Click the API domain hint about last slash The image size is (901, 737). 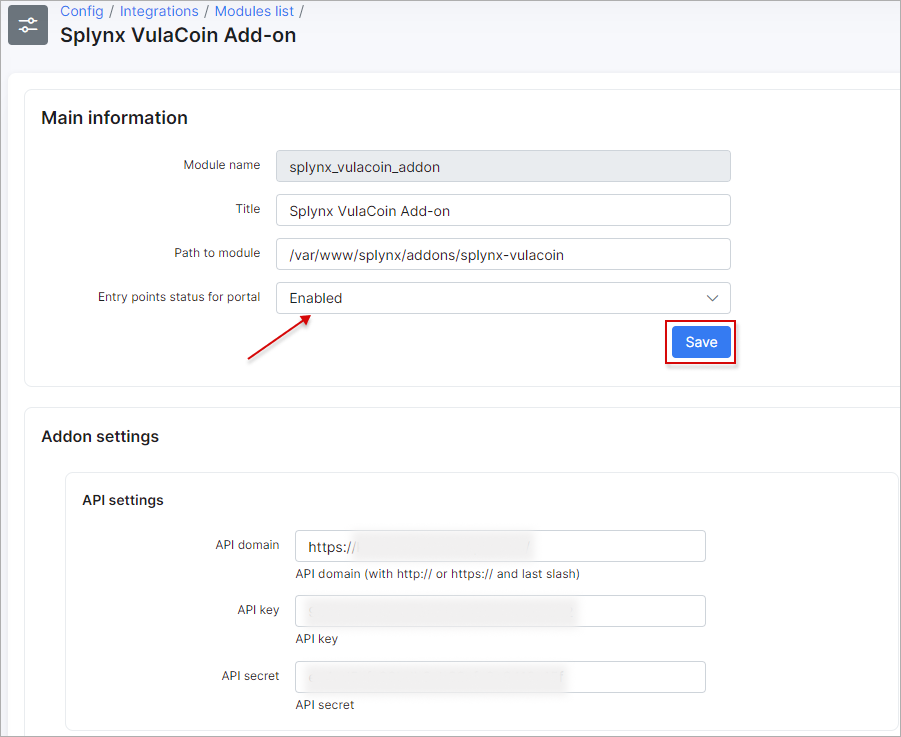[437, 574]
